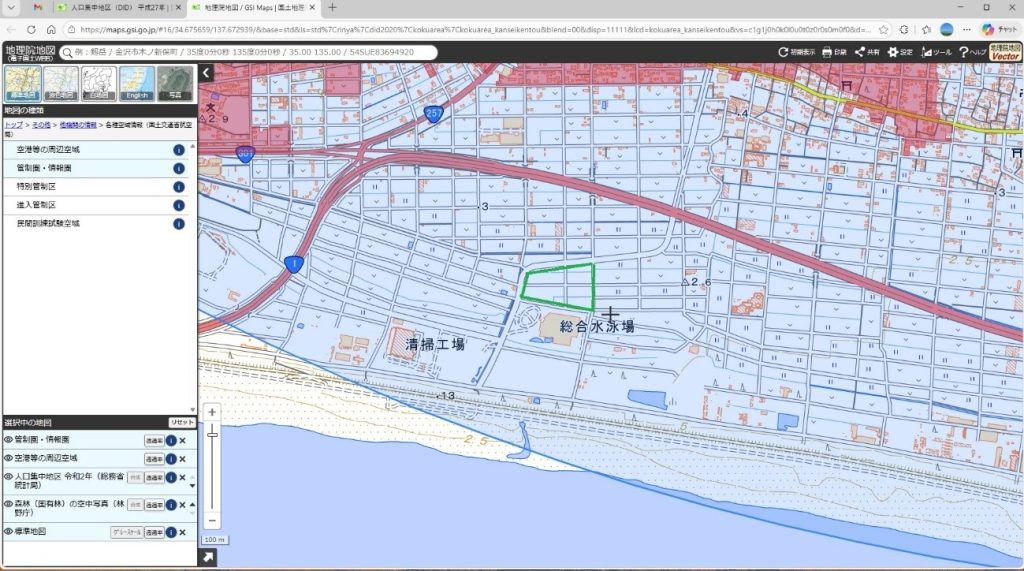Follow the トップ breadcrumb link

tap(13, 125)
